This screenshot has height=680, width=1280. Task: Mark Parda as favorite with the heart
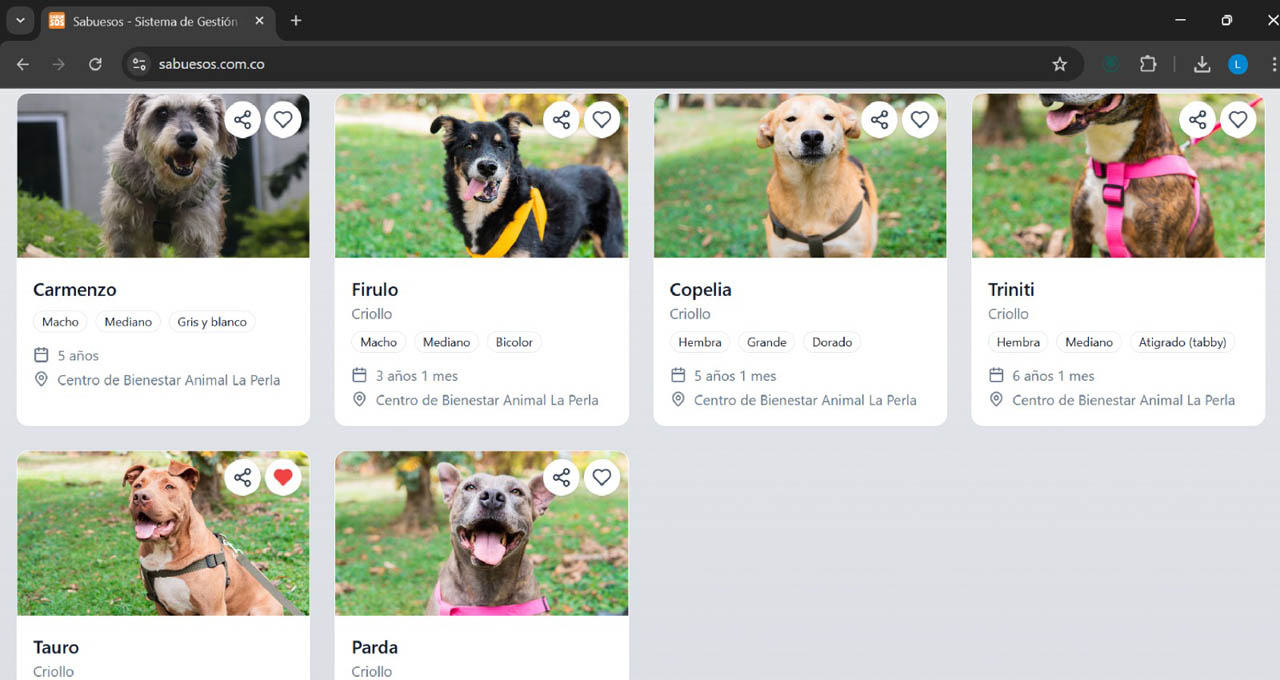(601, 478)
